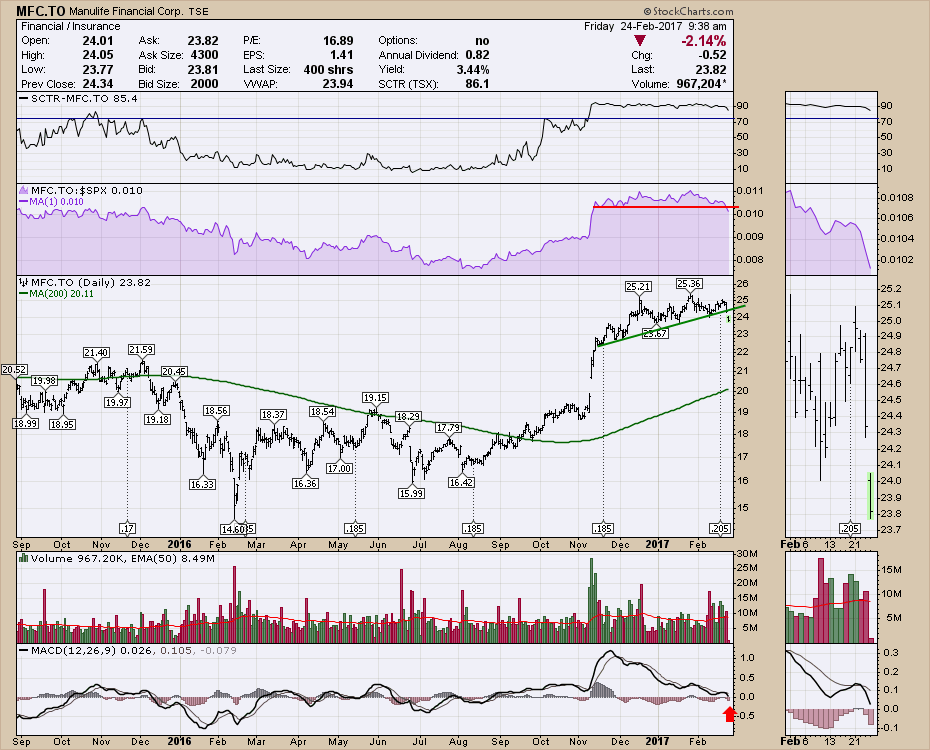Click the green rising trendline on price chart
The width and height of the screenshot is (930, 750).
(x=670, y=325)
